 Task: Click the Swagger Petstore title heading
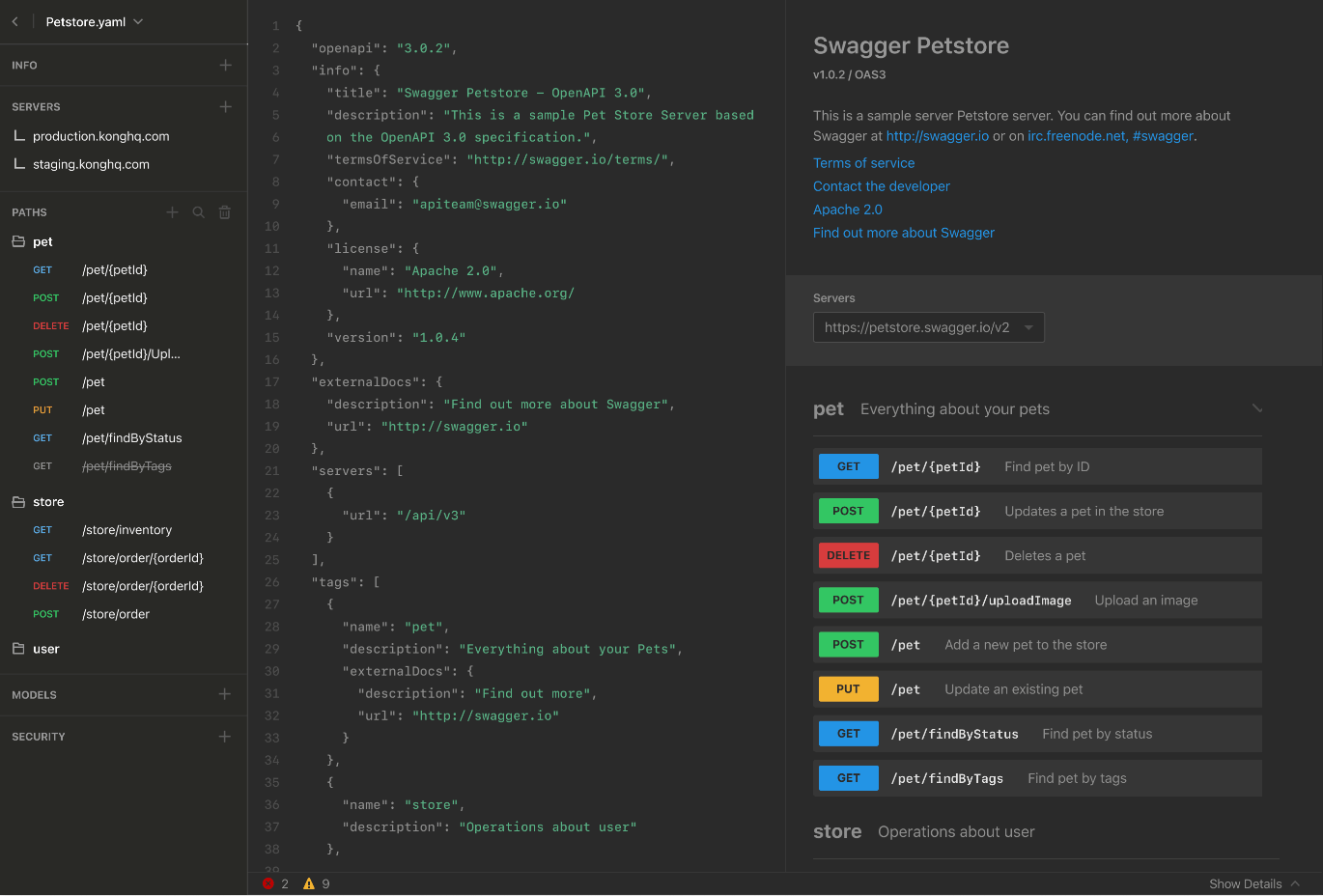pos(911,45)
